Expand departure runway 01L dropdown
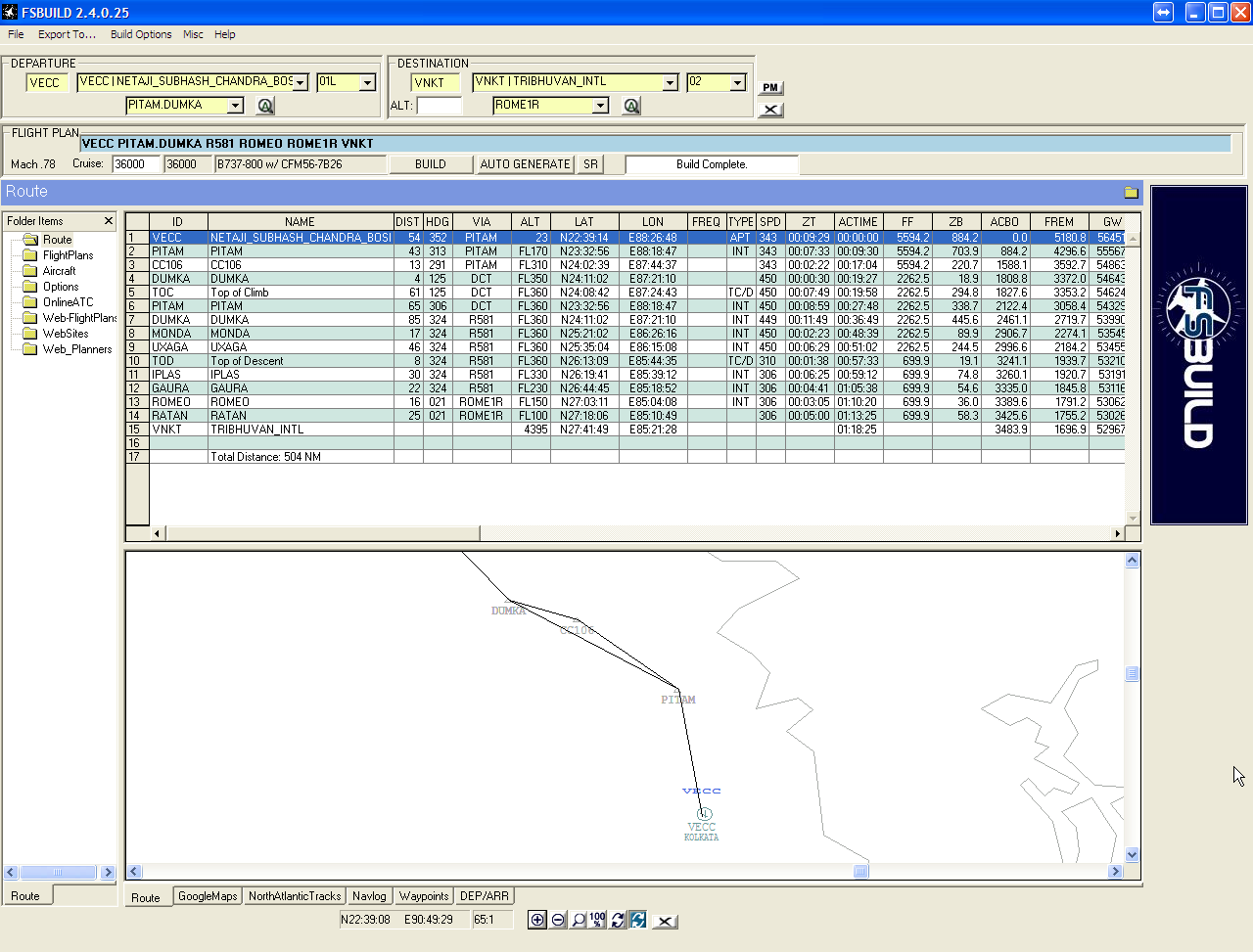 (367, 83)
